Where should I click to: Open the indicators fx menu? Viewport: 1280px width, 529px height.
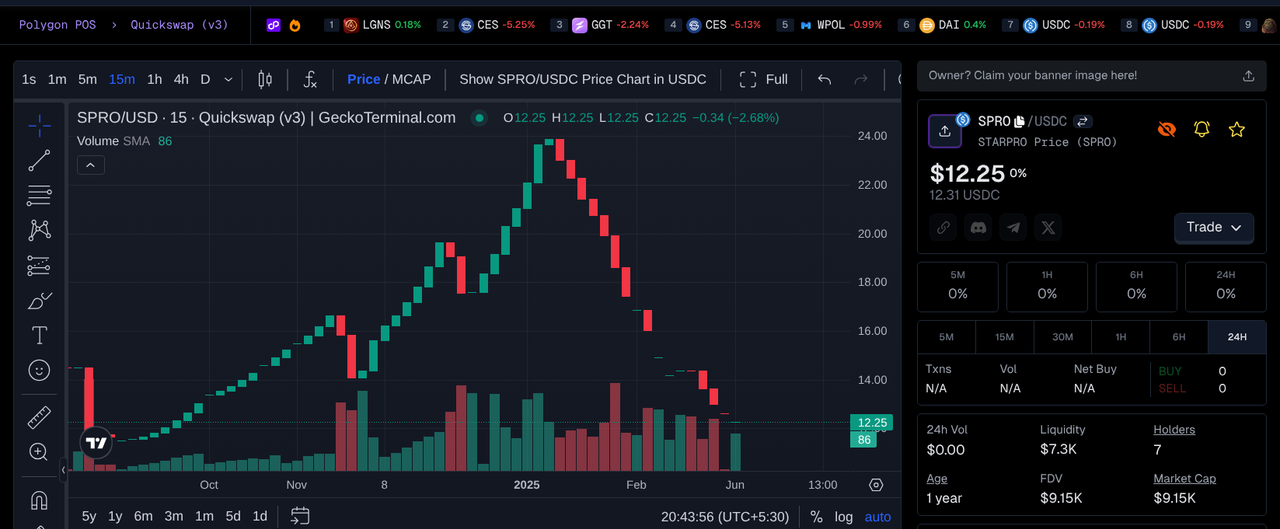pos(310,79)
